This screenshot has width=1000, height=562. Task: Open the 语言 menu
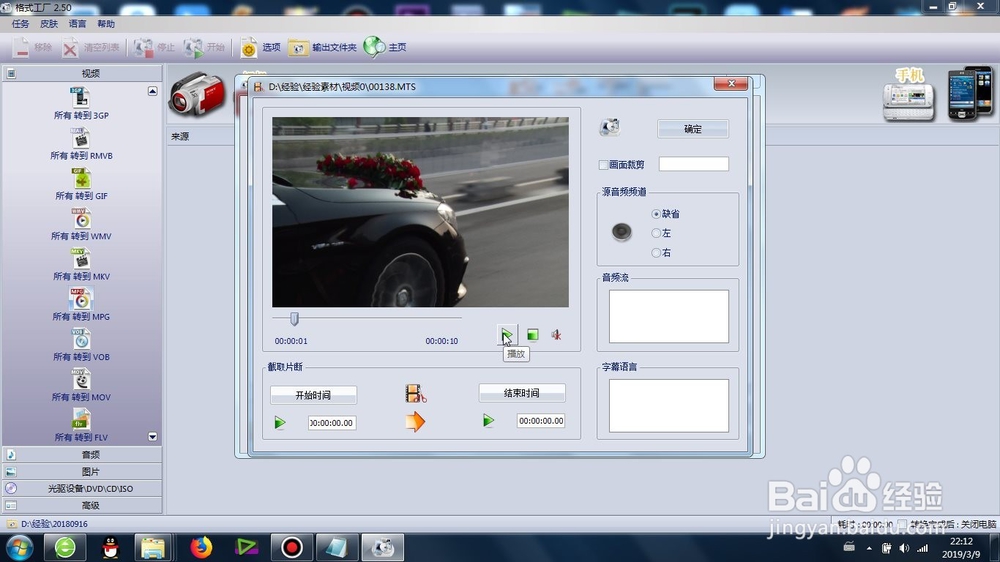77,24
